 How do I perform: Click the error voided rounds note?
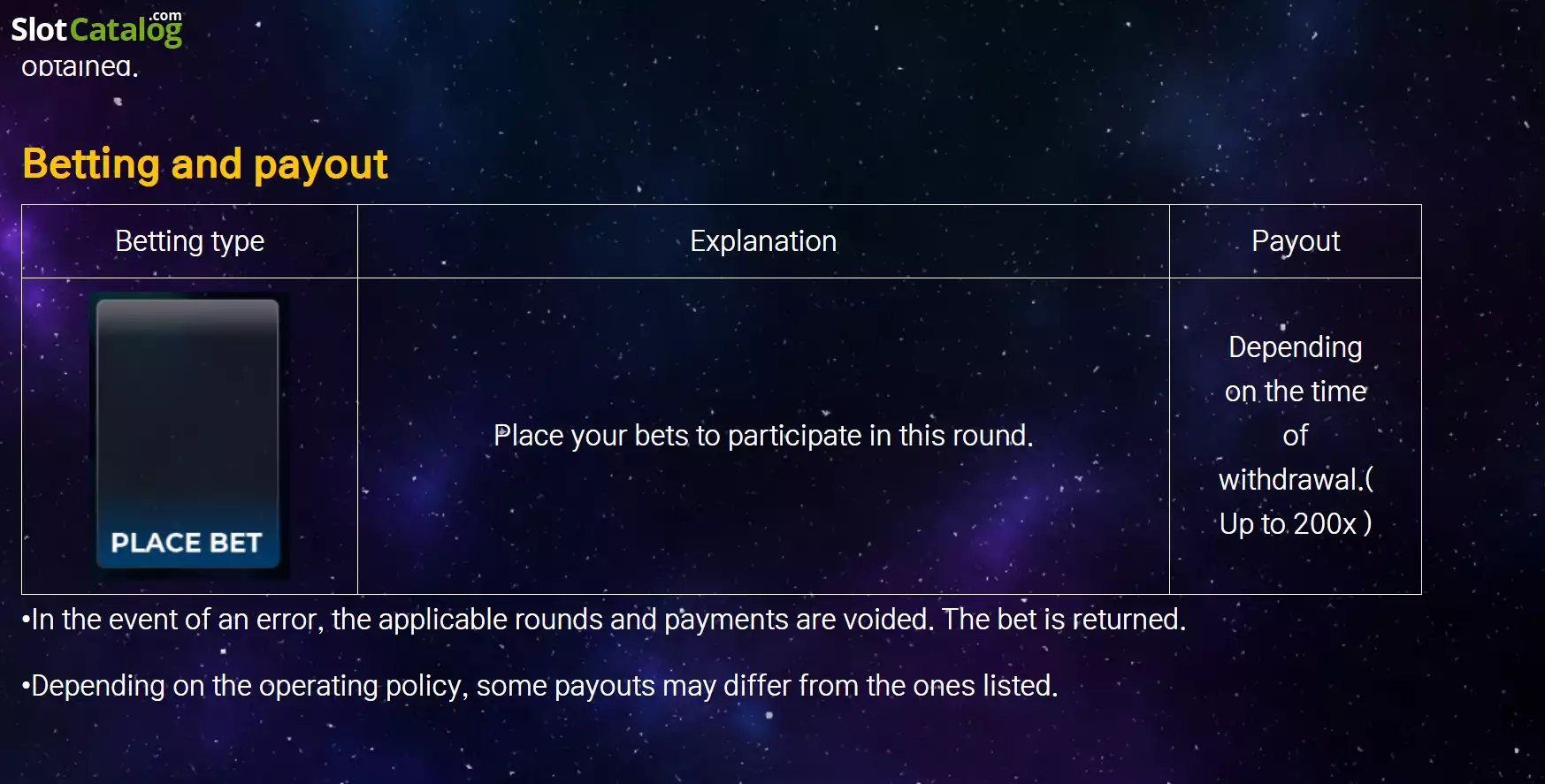click(x=603, y=620)
